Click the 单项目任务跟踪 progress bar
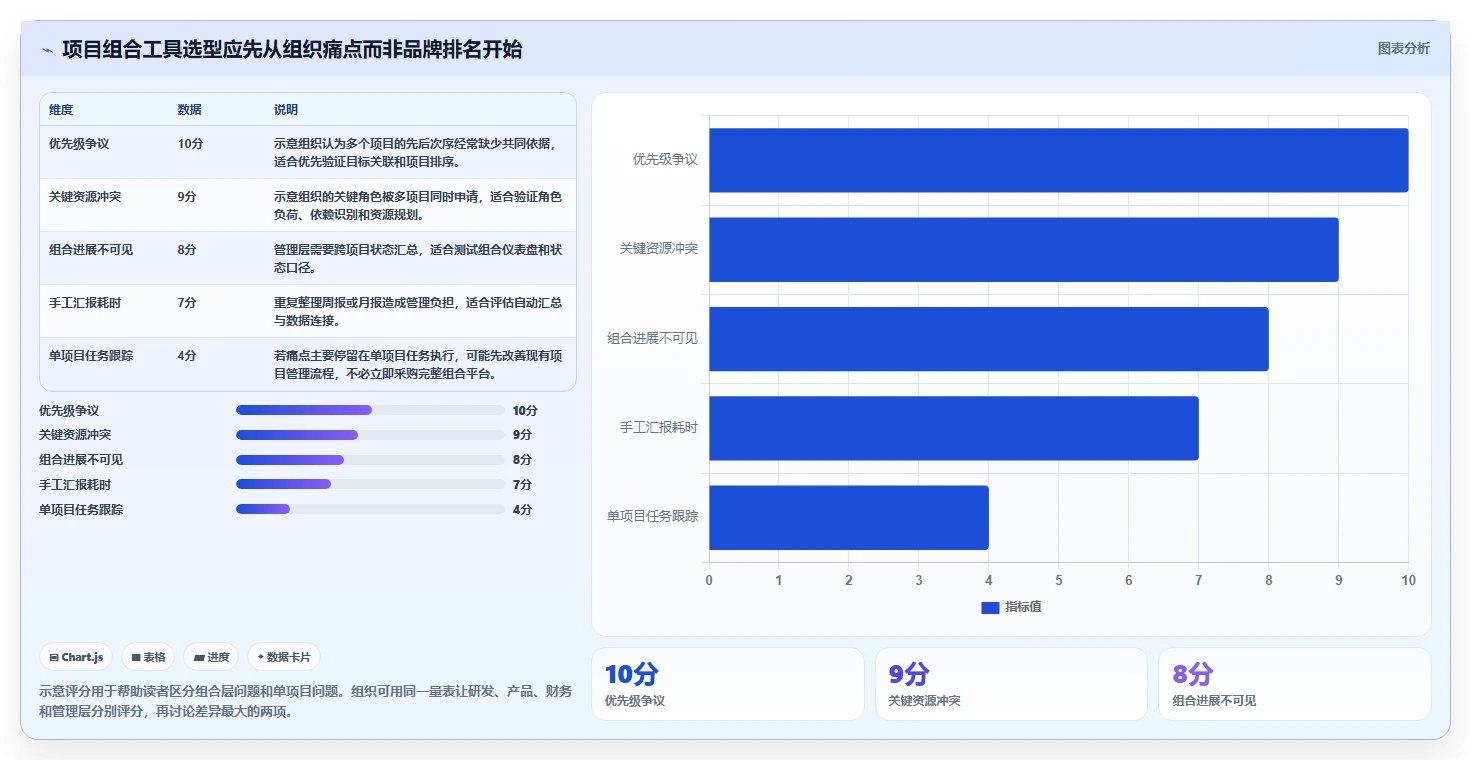 click(x=370, y=509)
